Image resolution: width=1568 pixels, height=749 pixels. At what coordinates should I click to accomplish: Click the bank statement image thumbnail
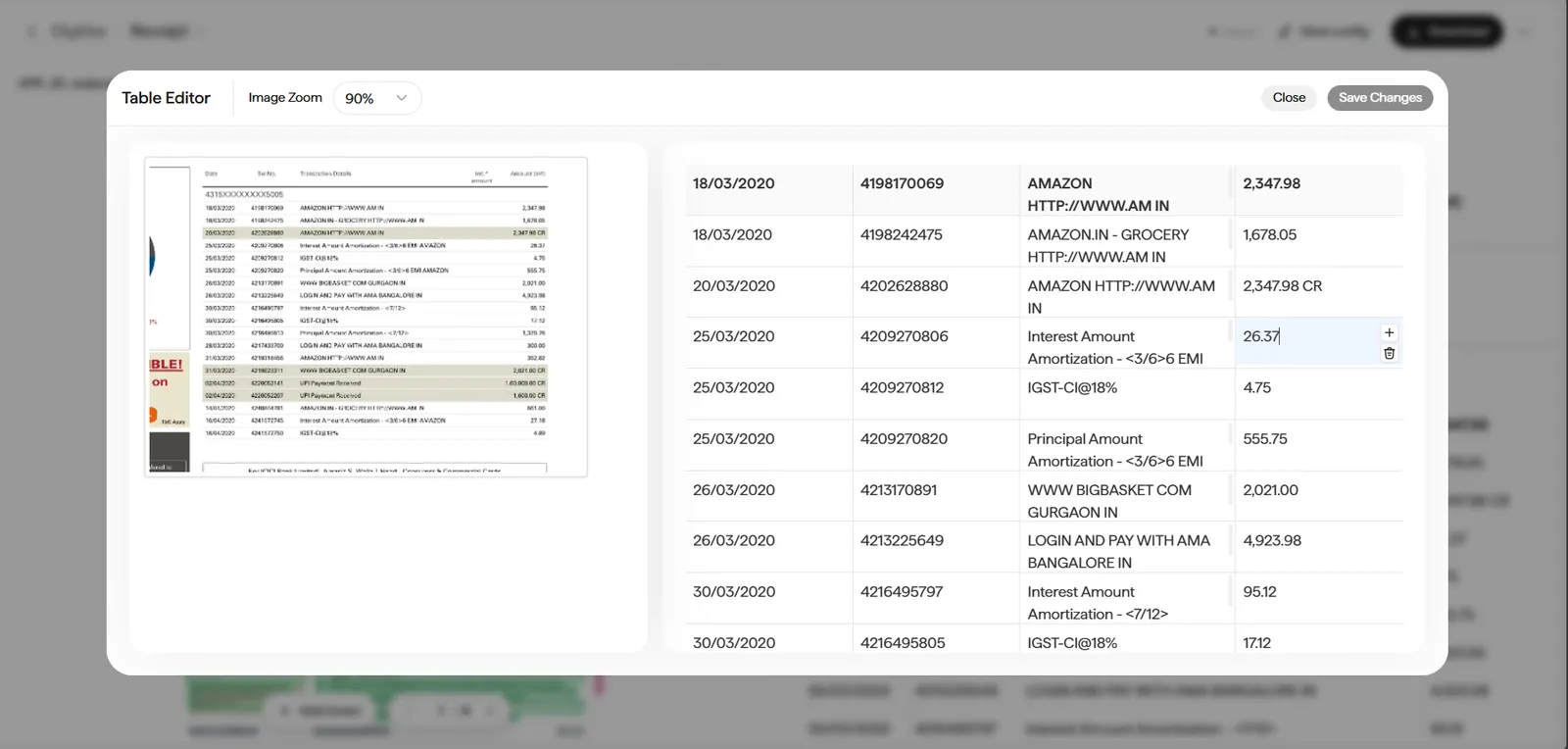click(366, 317)
